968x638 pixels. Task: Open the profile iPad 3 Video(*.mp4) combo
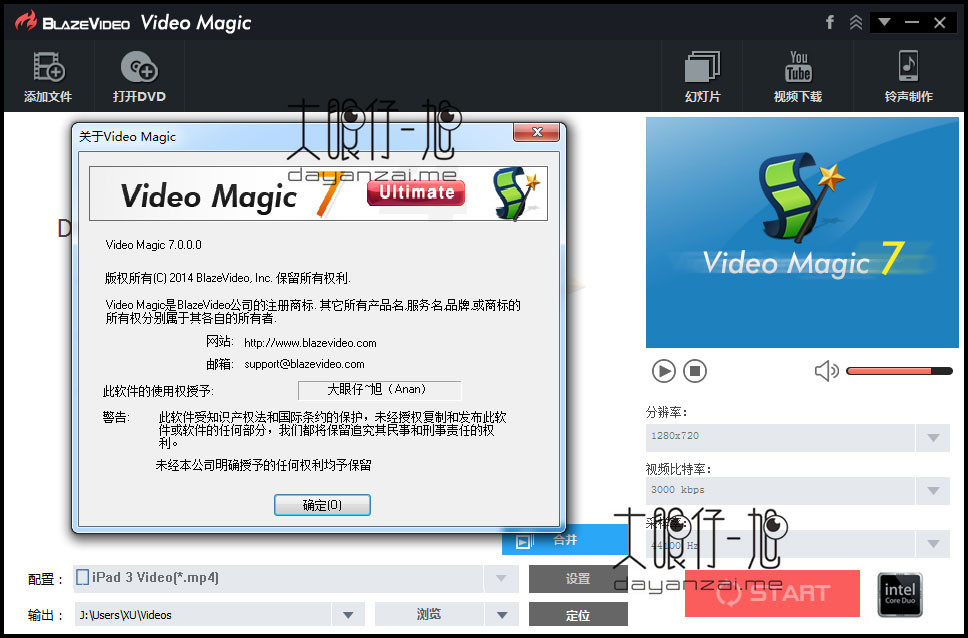pos(296,578)
